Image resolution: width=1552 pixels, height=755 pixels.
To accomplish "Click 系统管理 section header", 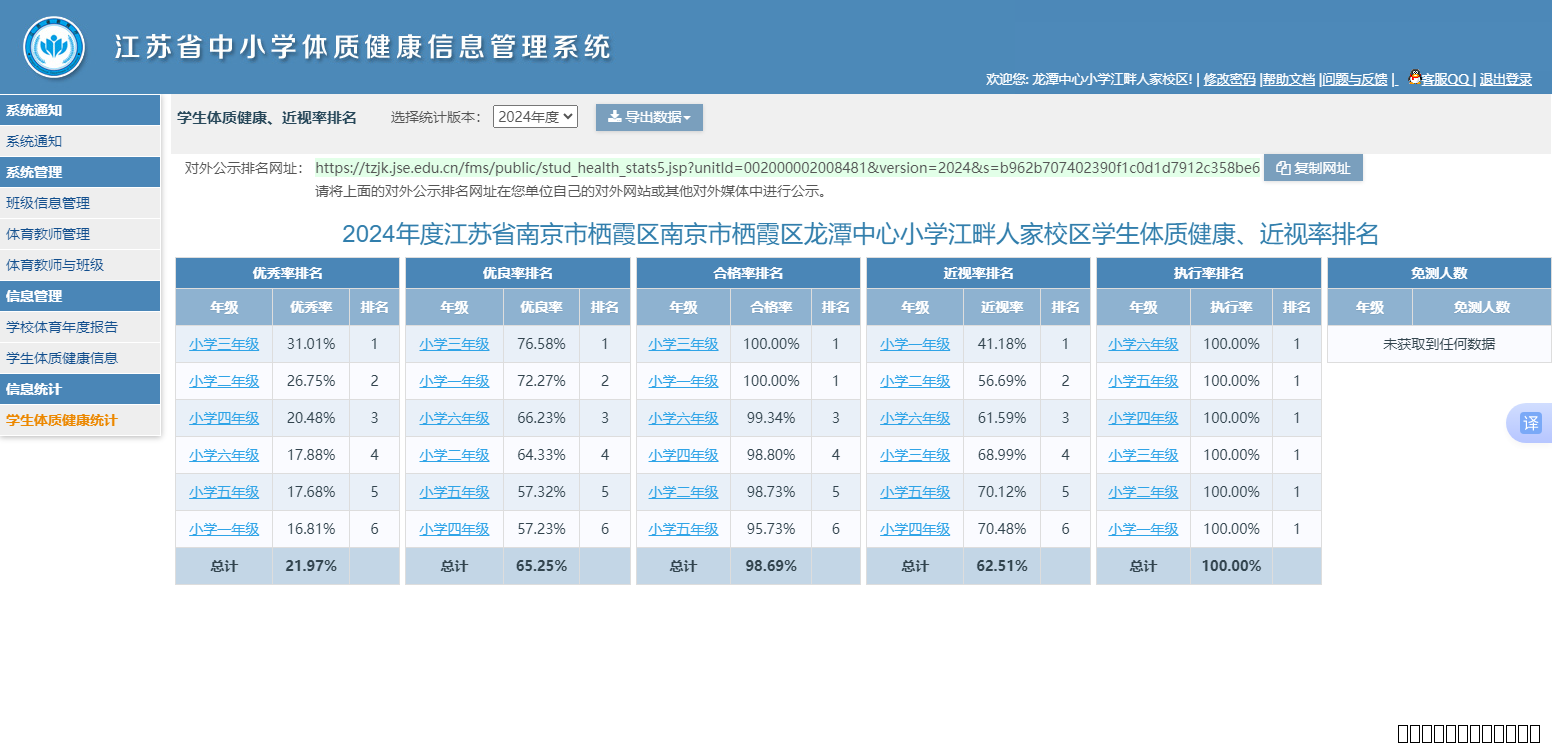I will coord(80,172).
